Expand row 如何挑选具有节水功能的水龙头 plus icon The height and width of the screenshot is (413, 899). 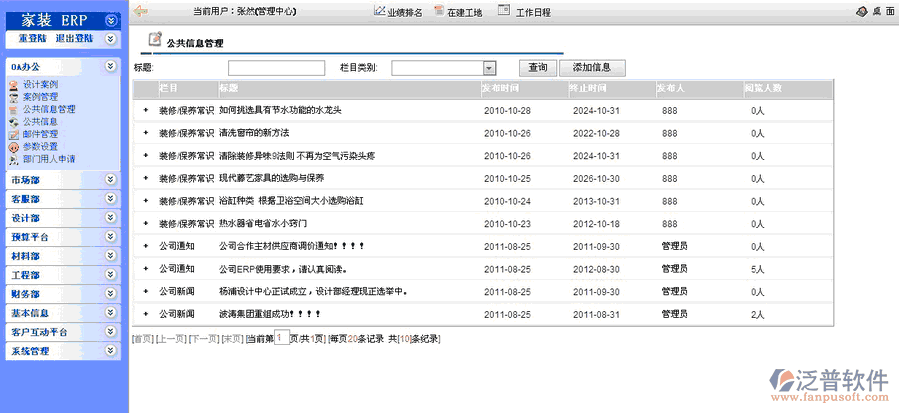(146, 110)
